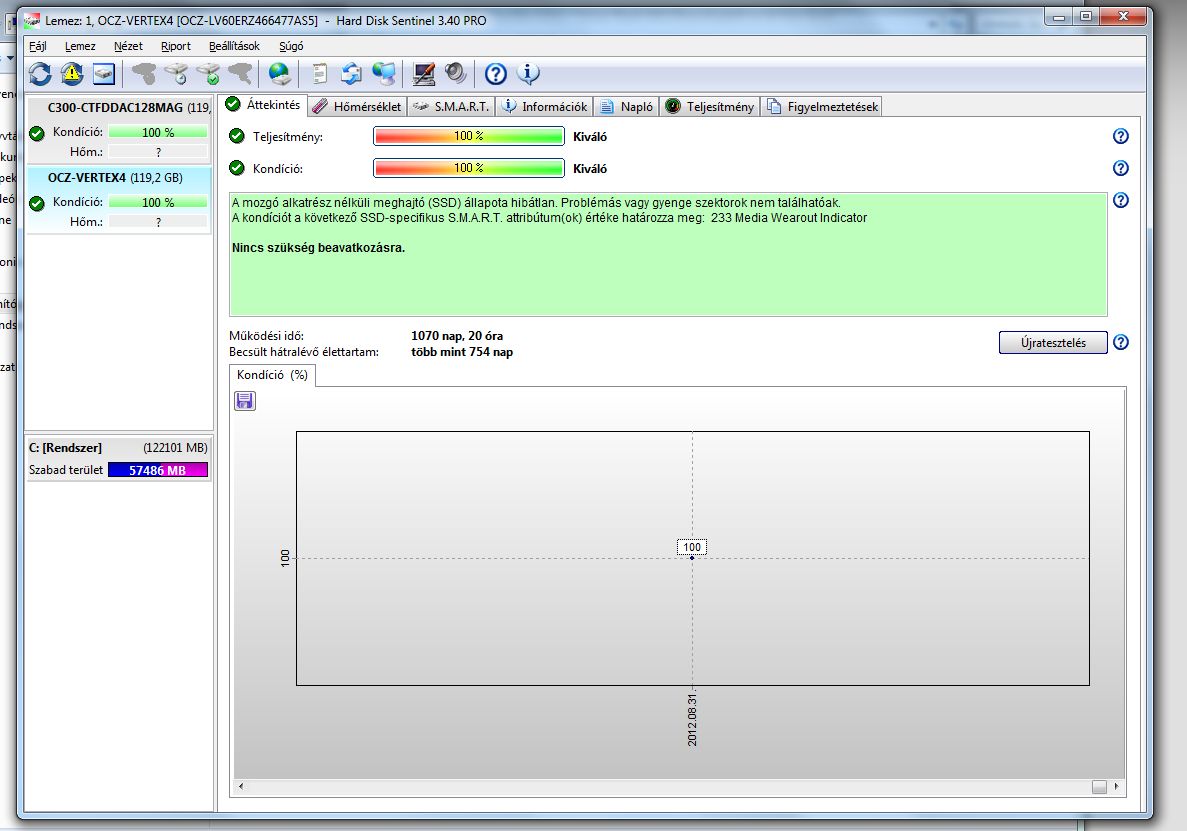Switch to the Teljesítmény tab
Screen dimensions: 1187x831
click(x=709, y=107)
